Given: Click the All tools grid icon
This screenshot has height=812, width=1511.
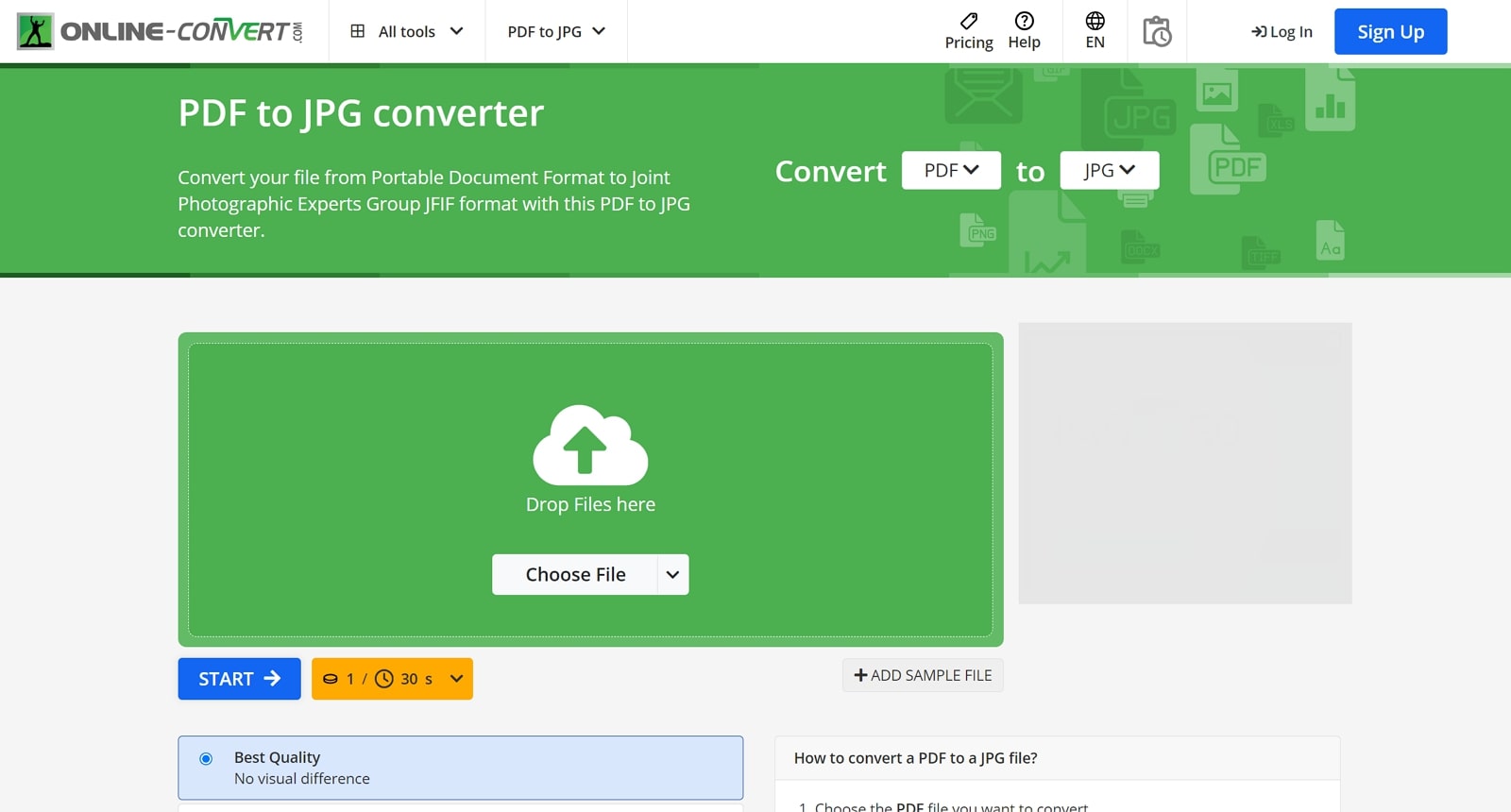Looking at the screenshot, I should pyautogui.click(x=358, y=31).
